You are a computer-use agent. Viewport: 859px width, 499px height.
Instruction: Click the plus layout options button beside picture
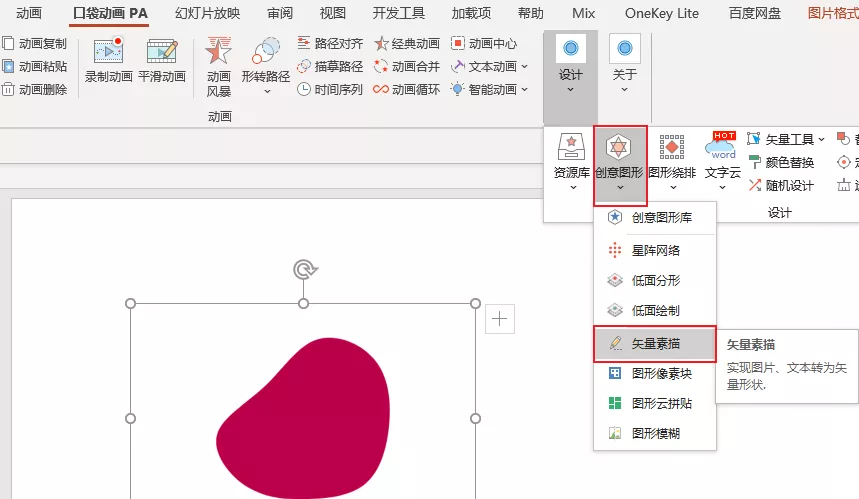click(500, 319)
